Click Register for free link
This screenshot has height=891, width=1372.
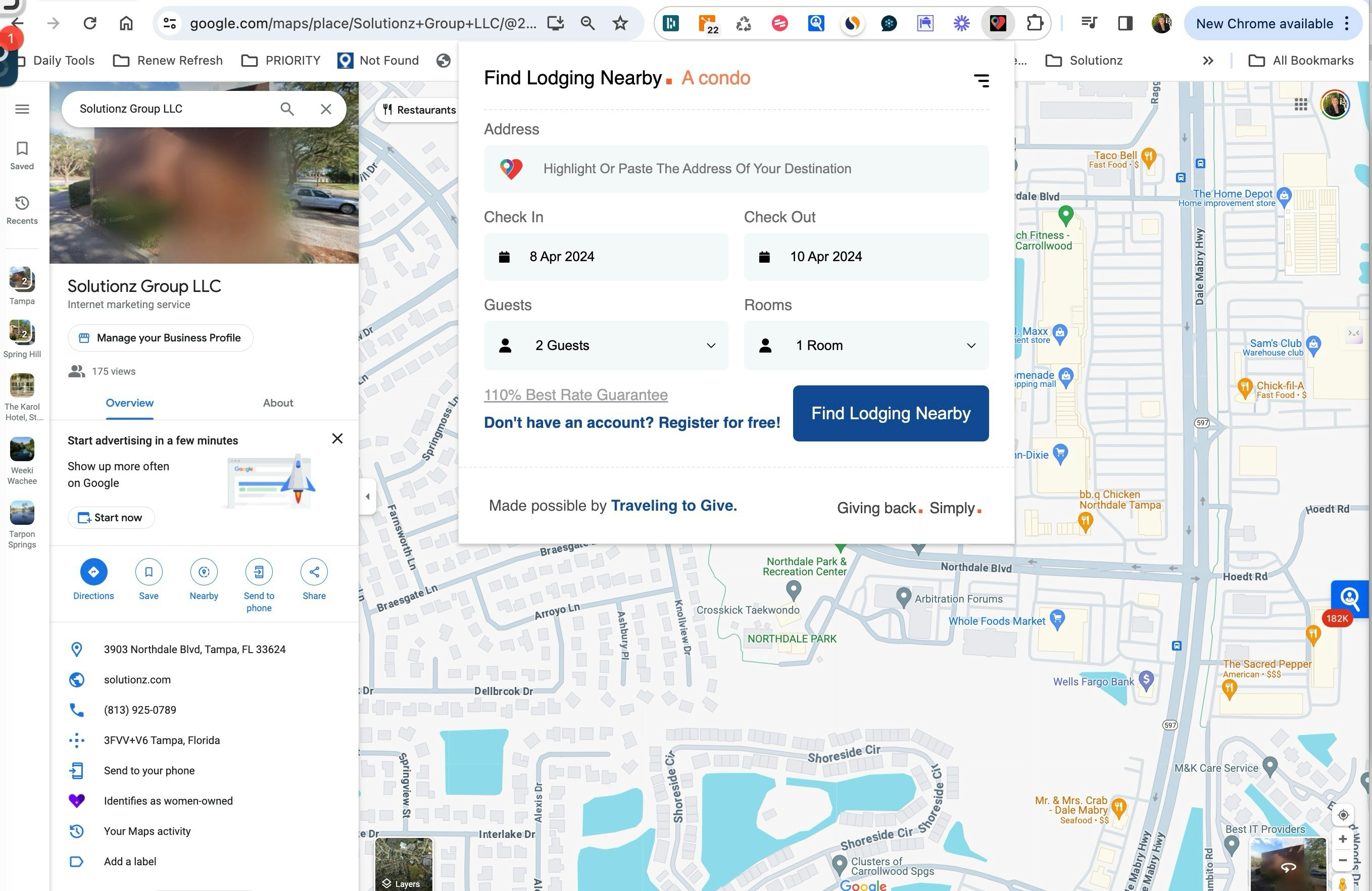tap(719, 422)
